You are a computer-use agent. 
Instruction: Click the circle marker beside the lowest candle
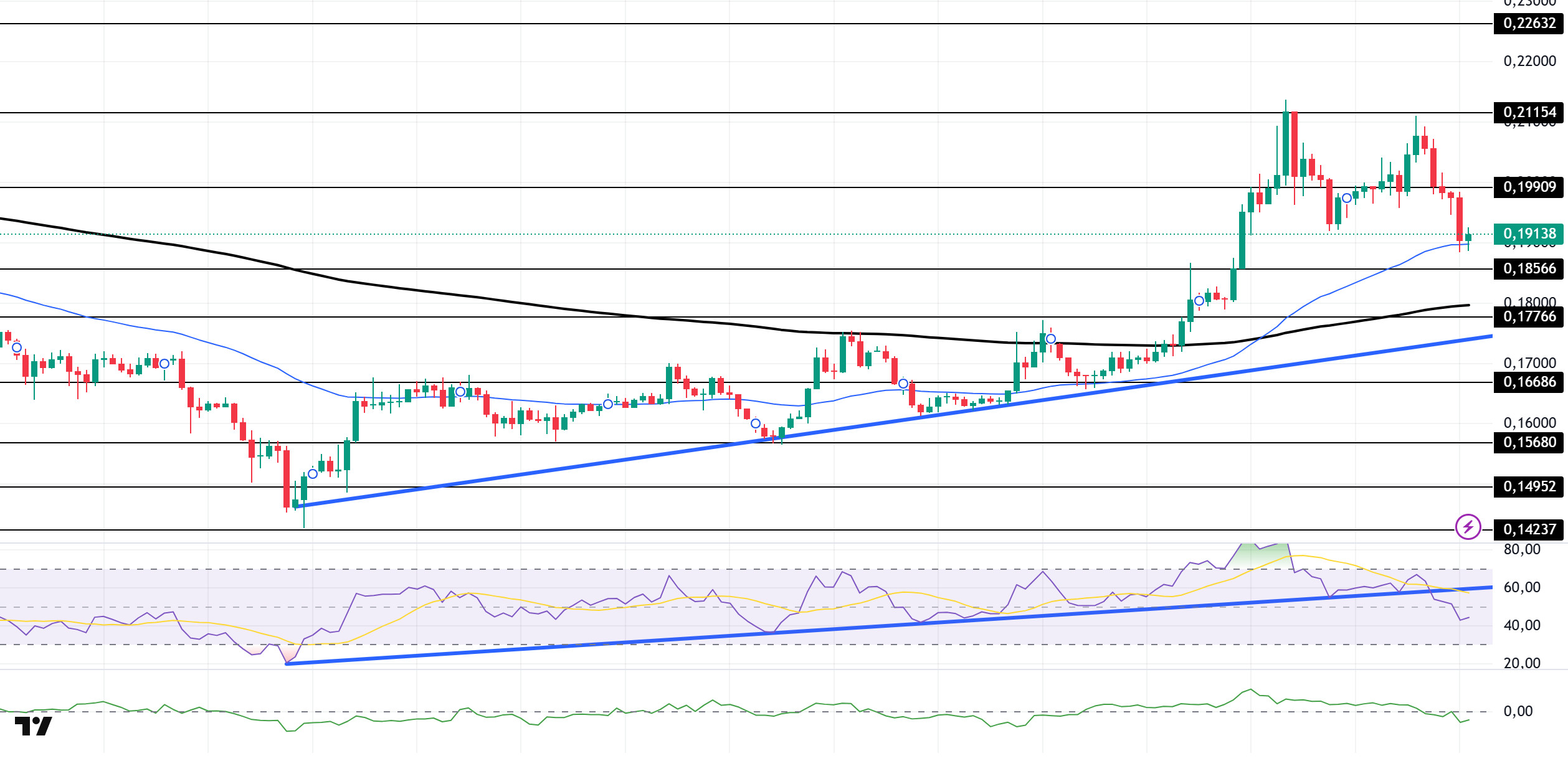coord(313,474)
